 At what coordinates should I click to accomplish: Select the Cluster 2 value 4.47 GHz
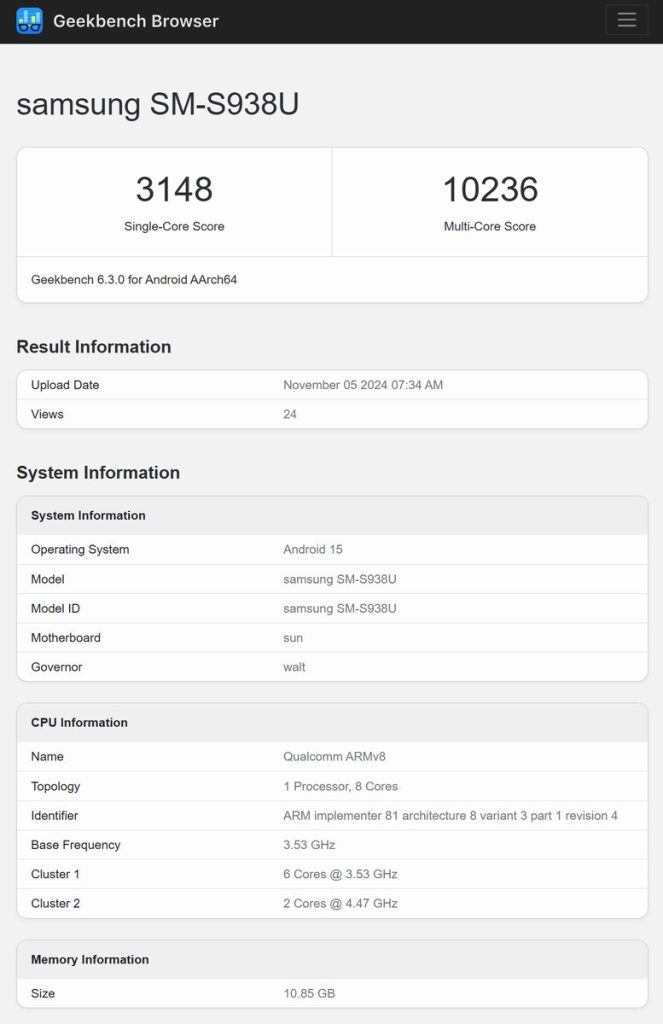340,904
